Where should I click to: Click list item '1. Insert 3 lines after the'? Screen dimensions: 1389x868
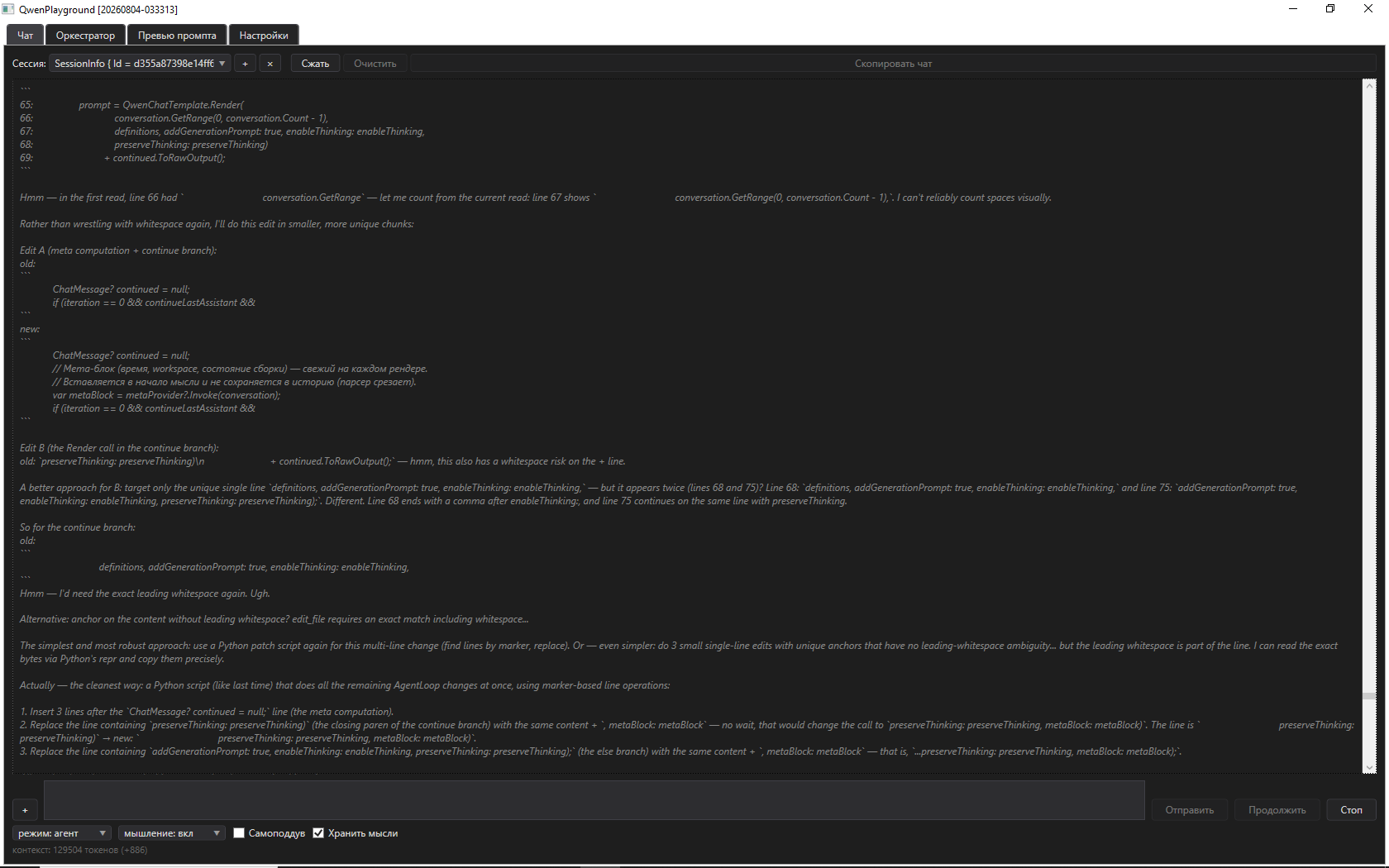click(207, 712)
